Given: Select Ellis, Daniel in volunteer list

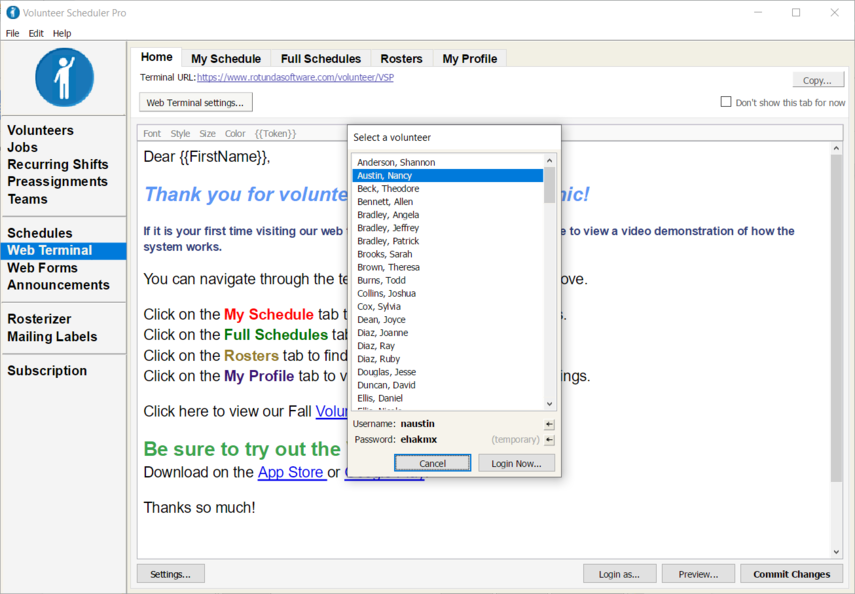Looking at the screenshot, I should [x=448, y=398].
